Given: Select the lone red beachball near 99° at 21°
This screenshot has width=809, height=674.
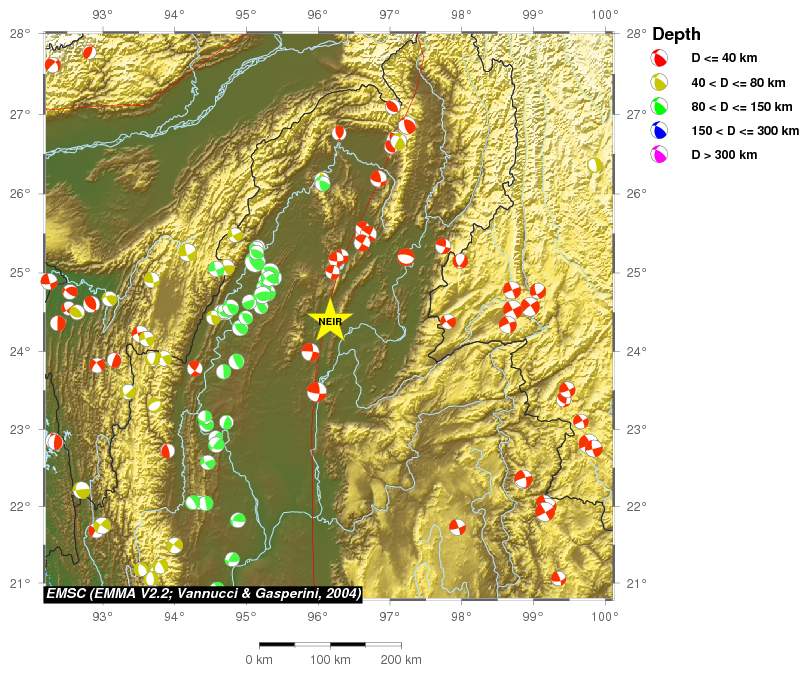Looking at the screenshot, I should coord(558,578).
